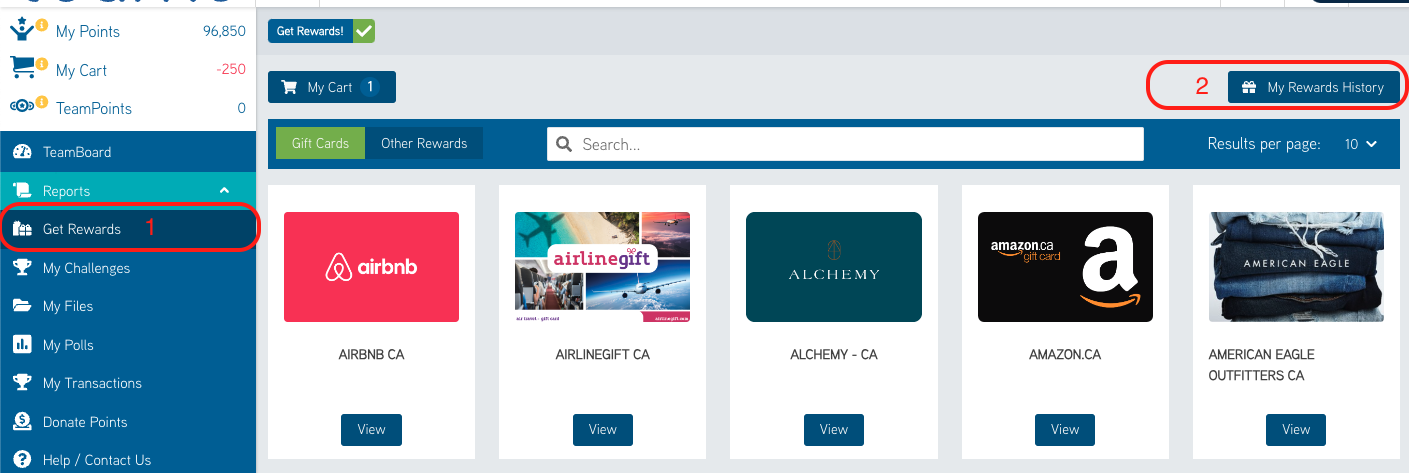
Task: Click the TeamPoints icon in sidebar
Action: 22,106
